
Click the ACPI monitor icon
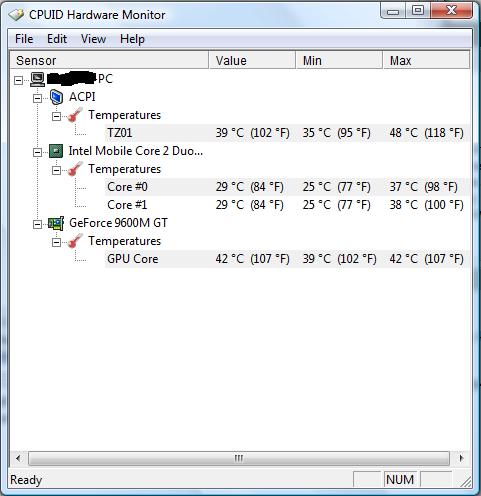[x=57, y=97]
